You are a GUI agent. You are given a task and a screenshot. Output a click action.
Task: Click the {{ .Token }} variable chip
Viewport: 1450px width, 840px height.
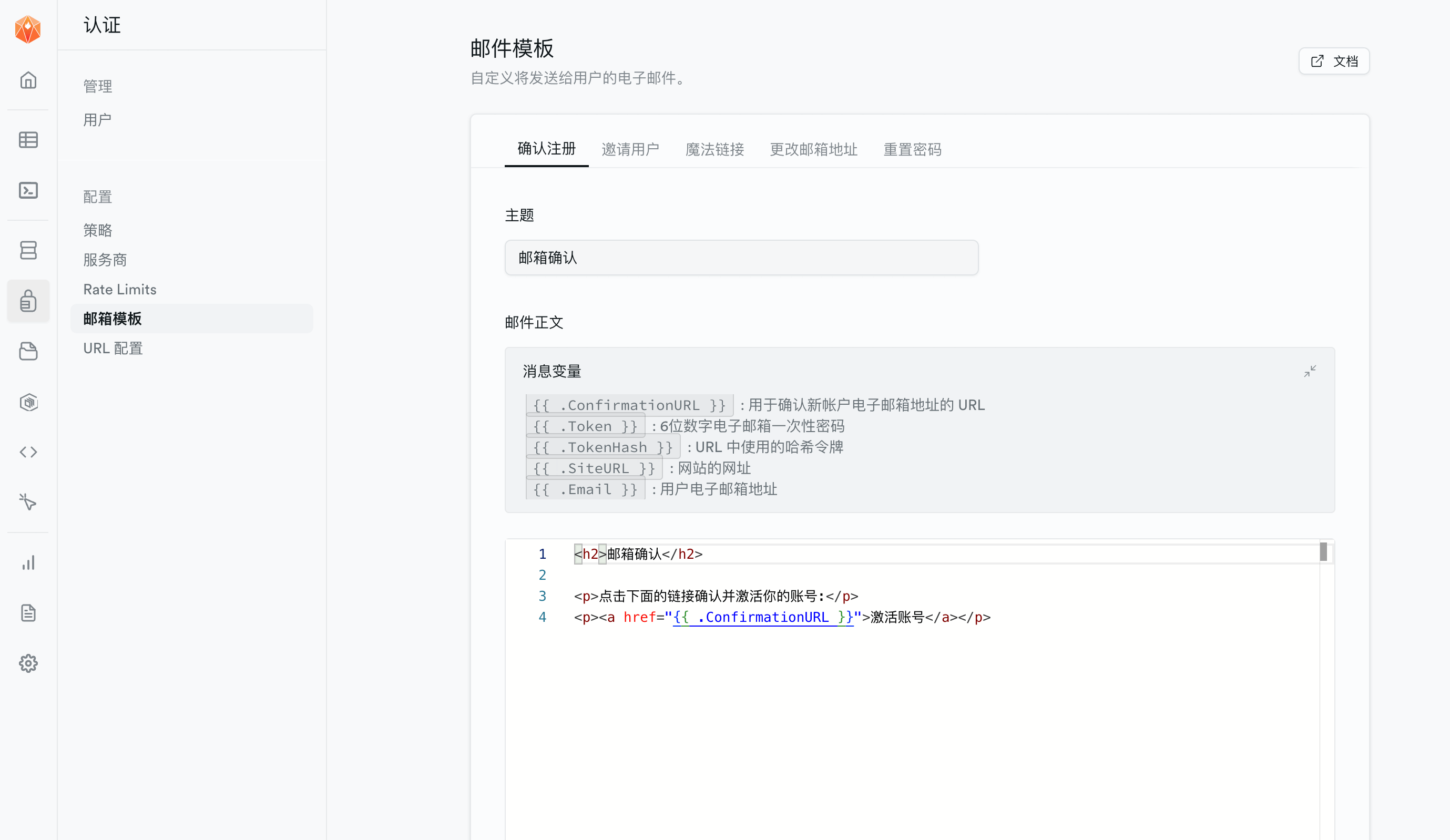tap(585, 426)
